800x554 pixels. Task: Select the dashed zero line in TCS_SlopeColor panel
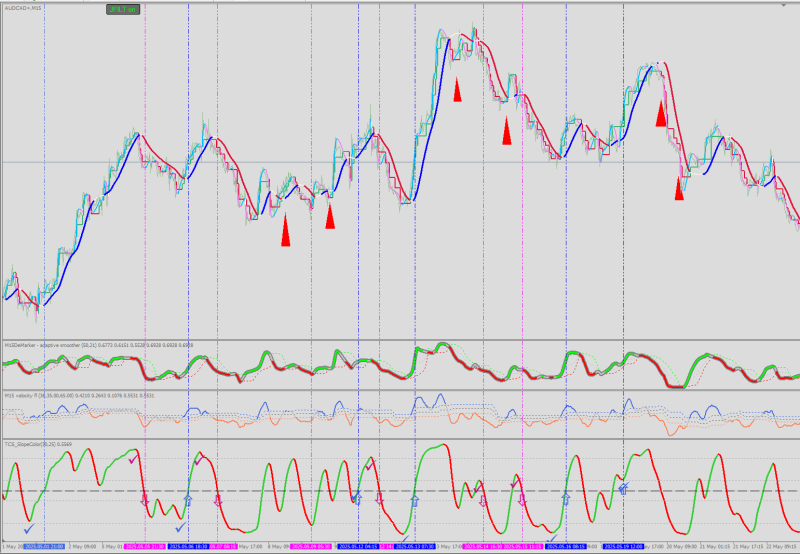click(400, 491)
